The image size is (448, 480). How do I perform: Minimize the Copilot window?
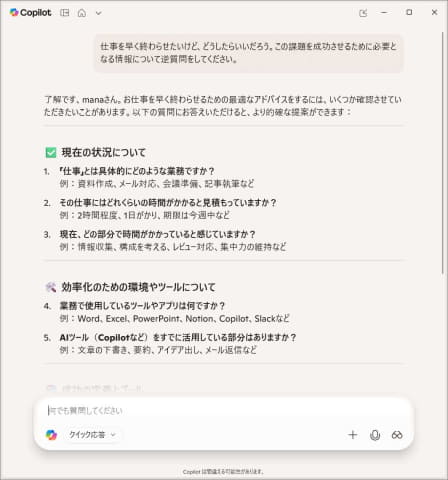point(384,13)
